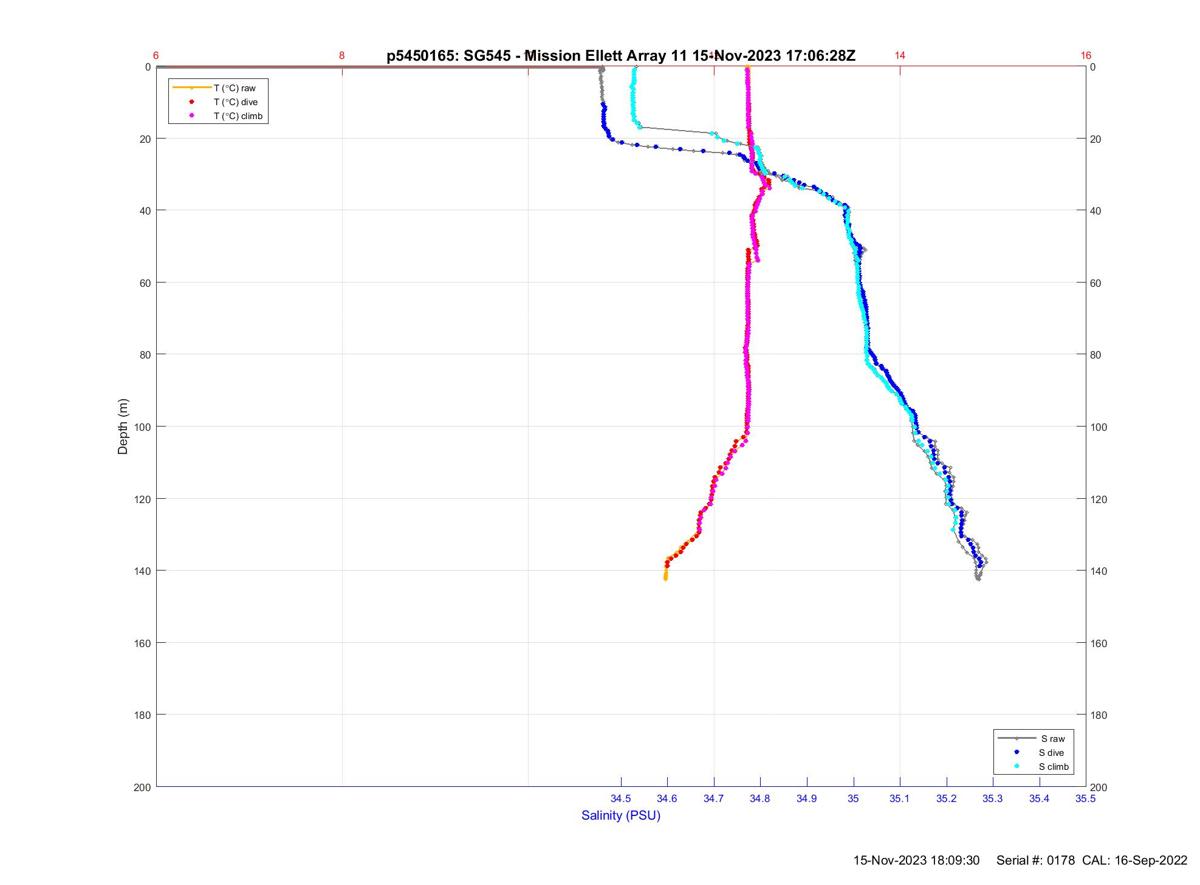Click red temperature tick label 8
The image size is (1200, 885).
click(342, 56)
